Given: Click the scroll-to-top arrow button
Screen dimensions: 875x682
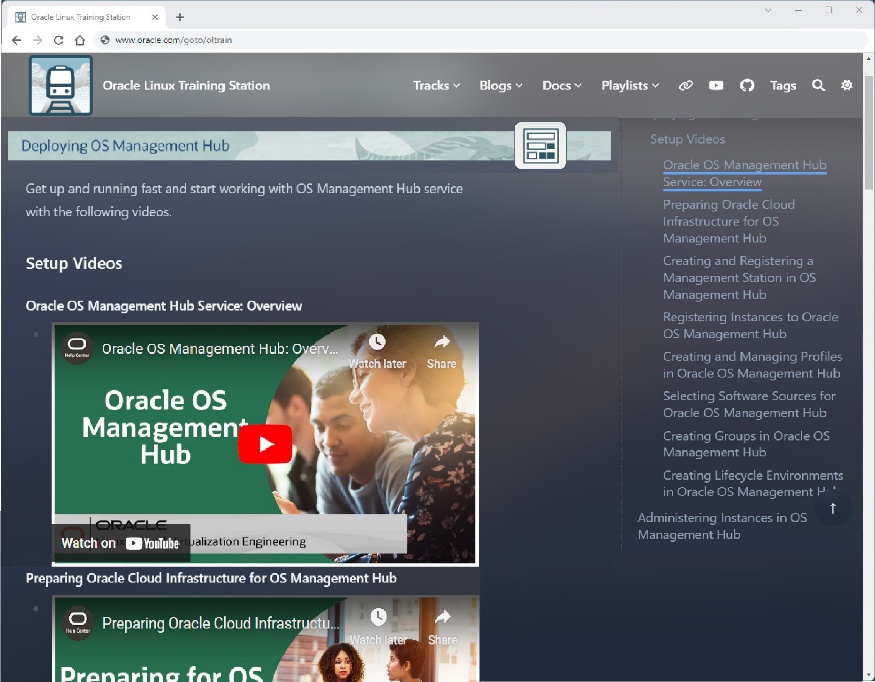Looking at the screenshot, I should tap(833, 508).
